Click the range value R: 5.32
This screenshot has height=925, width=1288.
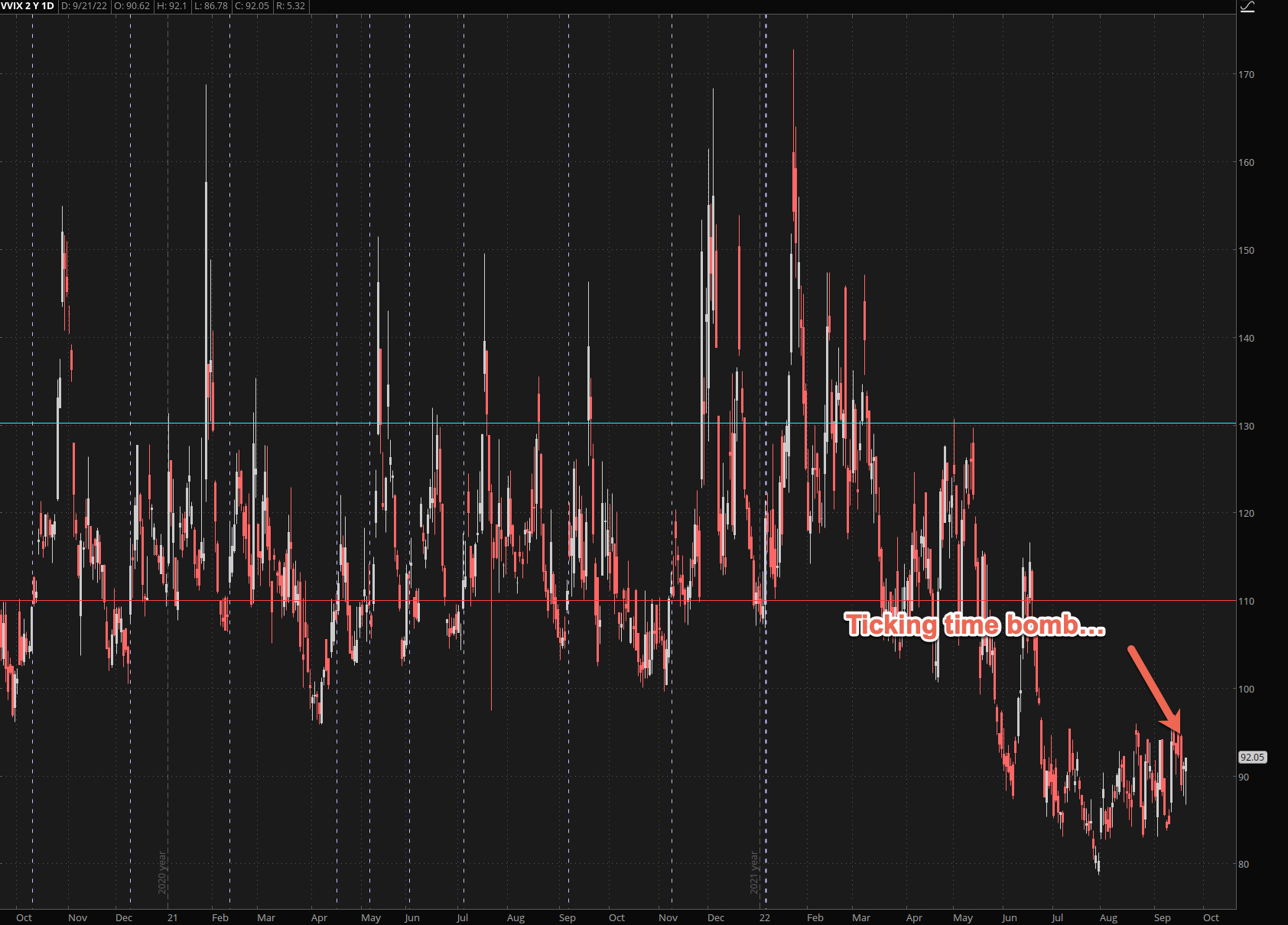point(291,6)
